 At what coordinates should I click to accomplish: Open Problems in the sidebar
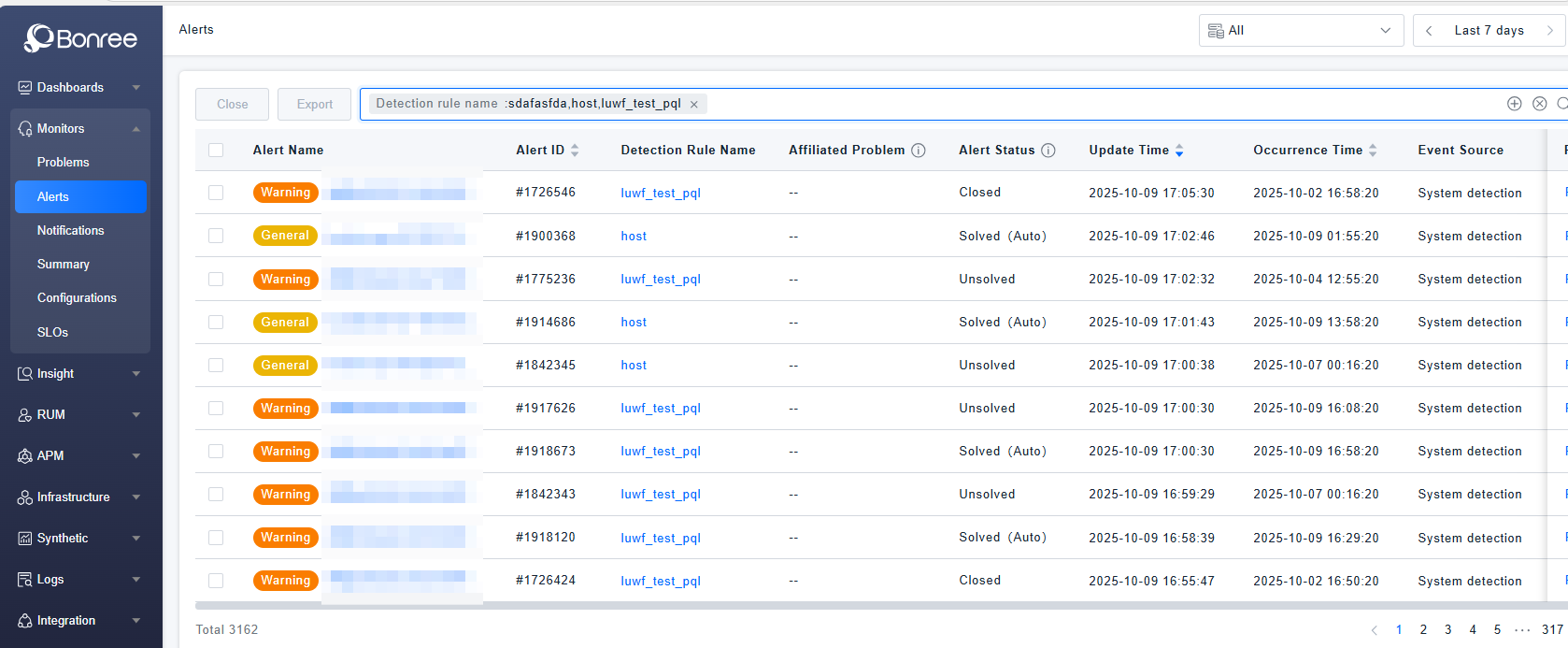63,163
